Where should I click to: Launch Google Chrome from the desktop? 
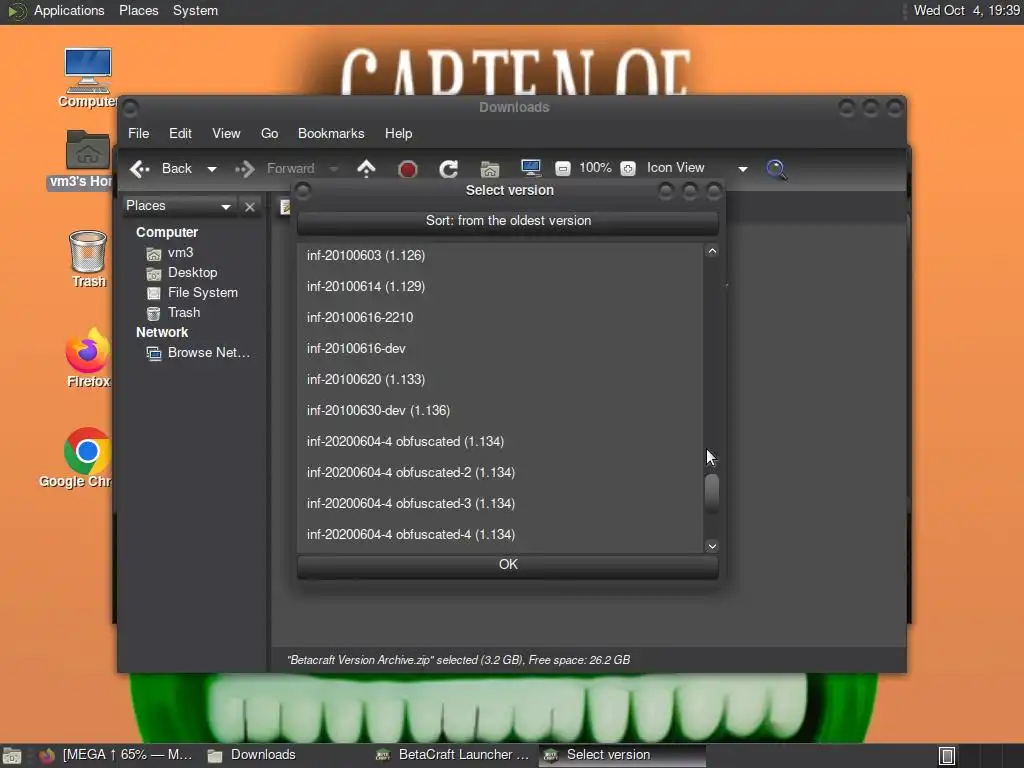pyautogui.click(x=86, y=458)
